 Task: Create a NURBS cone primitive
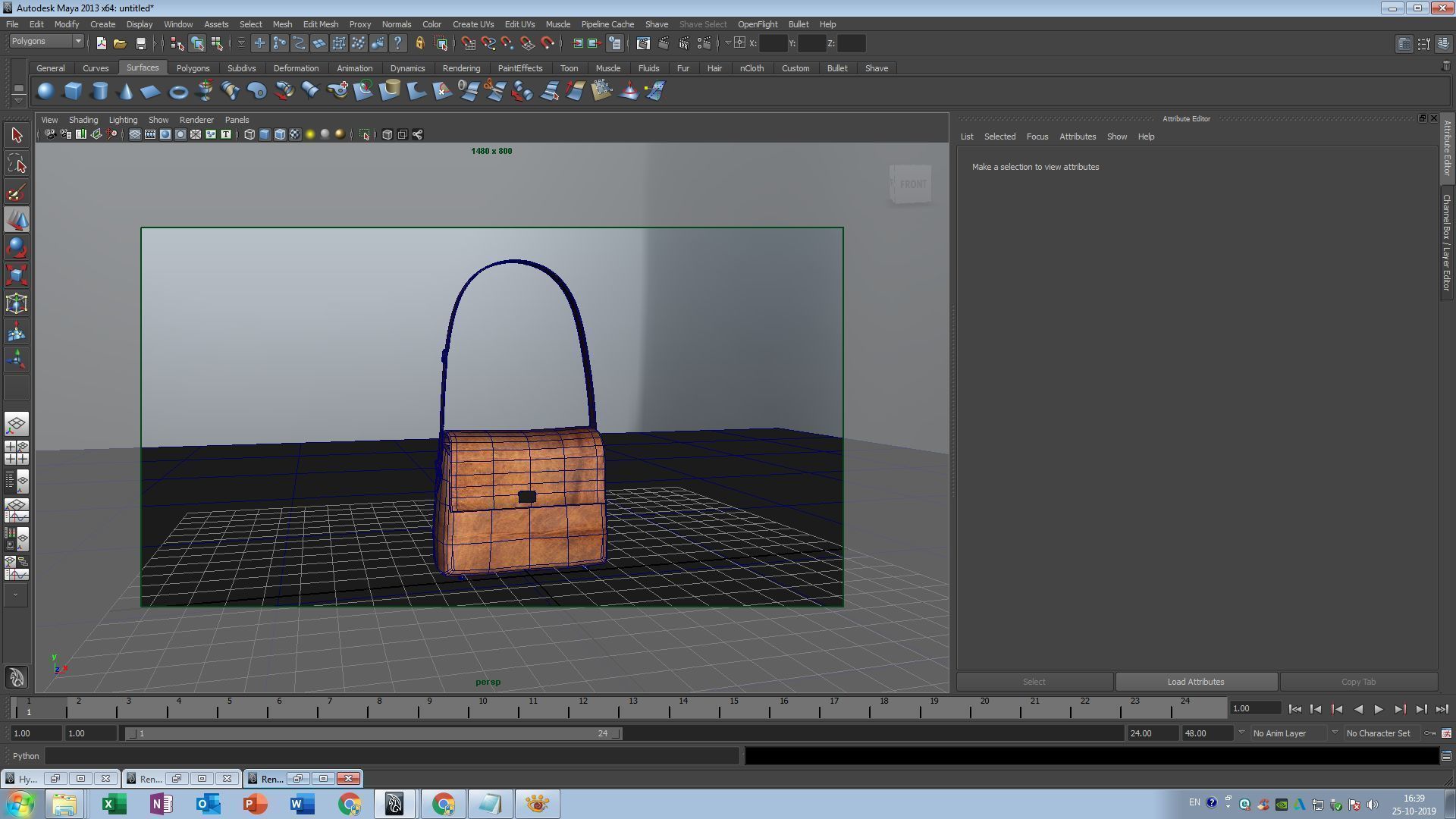pos(125,91)
